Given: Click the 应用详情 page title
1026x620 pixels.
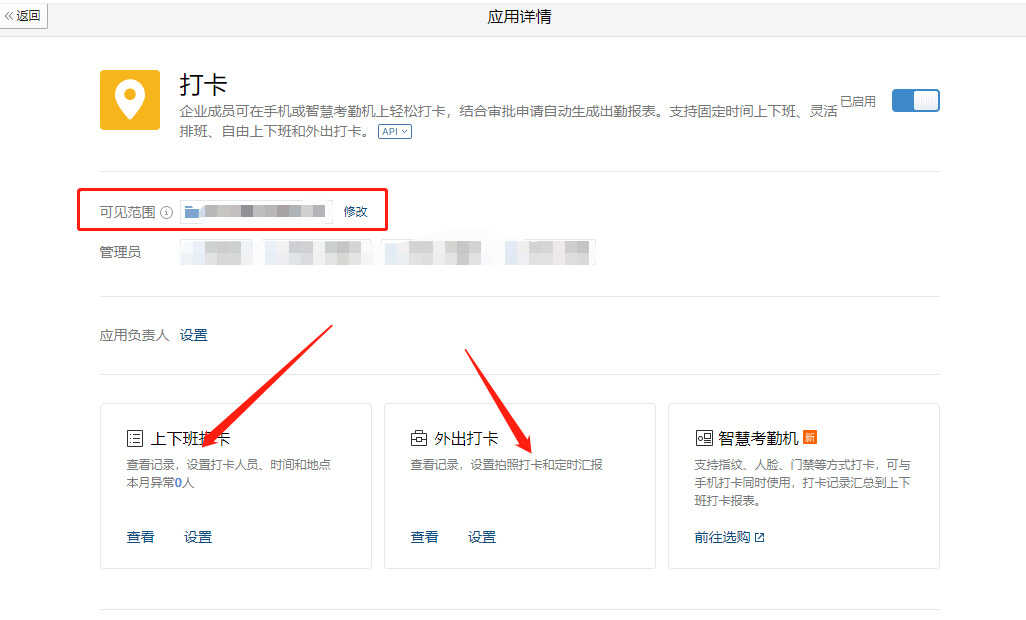Looking at the screenshot, I should 520,16.
